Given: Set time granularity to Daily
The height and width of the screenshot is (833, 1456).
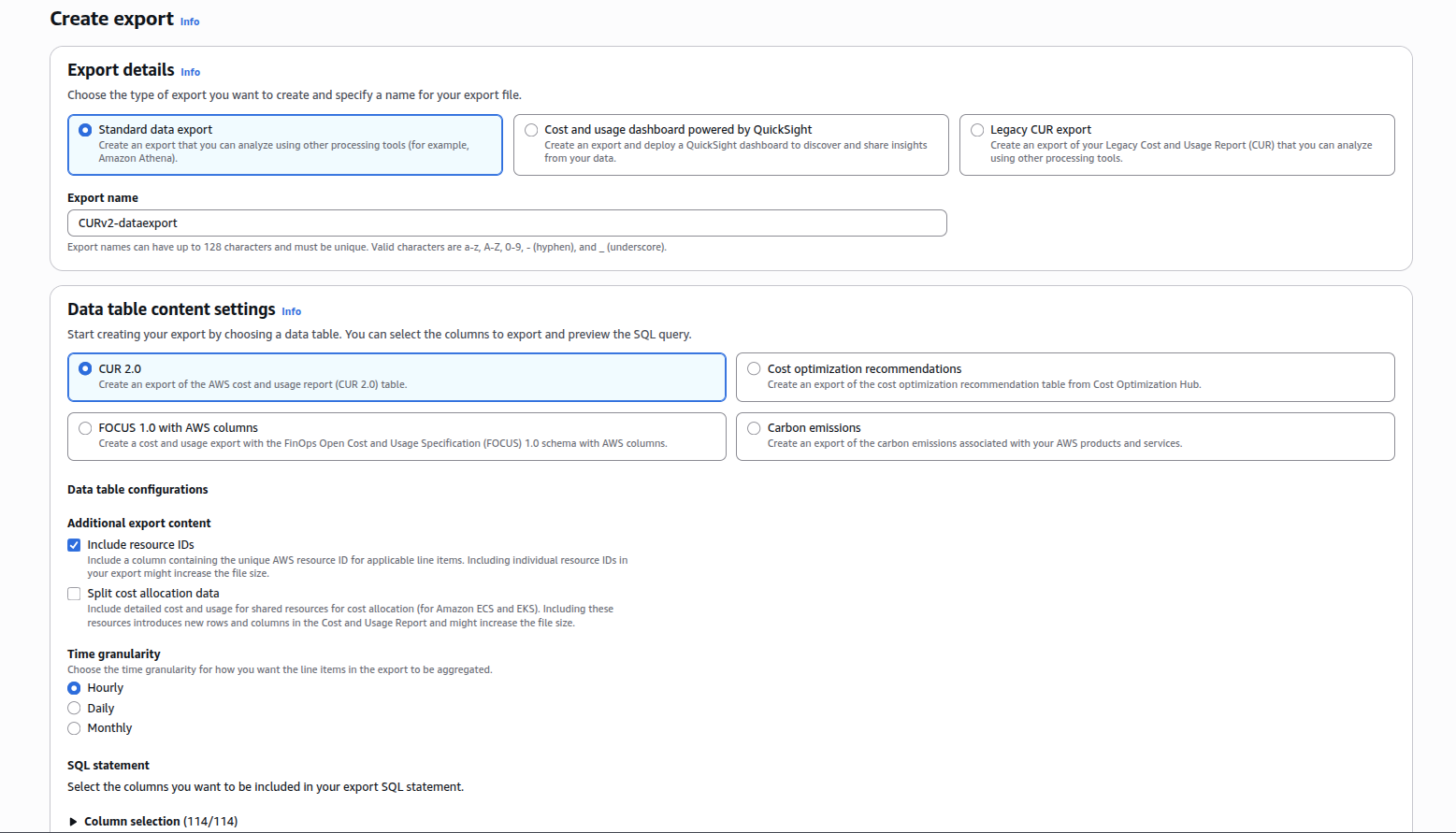Looking at the screenshot, I should [74, 708].
